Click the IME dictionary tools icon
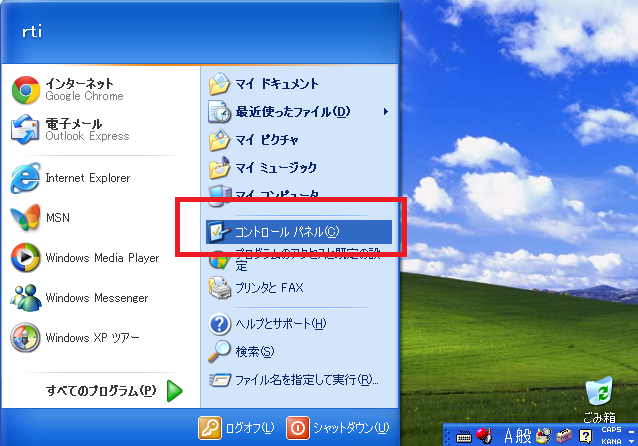The height and width of the screenshot is (446, 638). click(544, 436)
